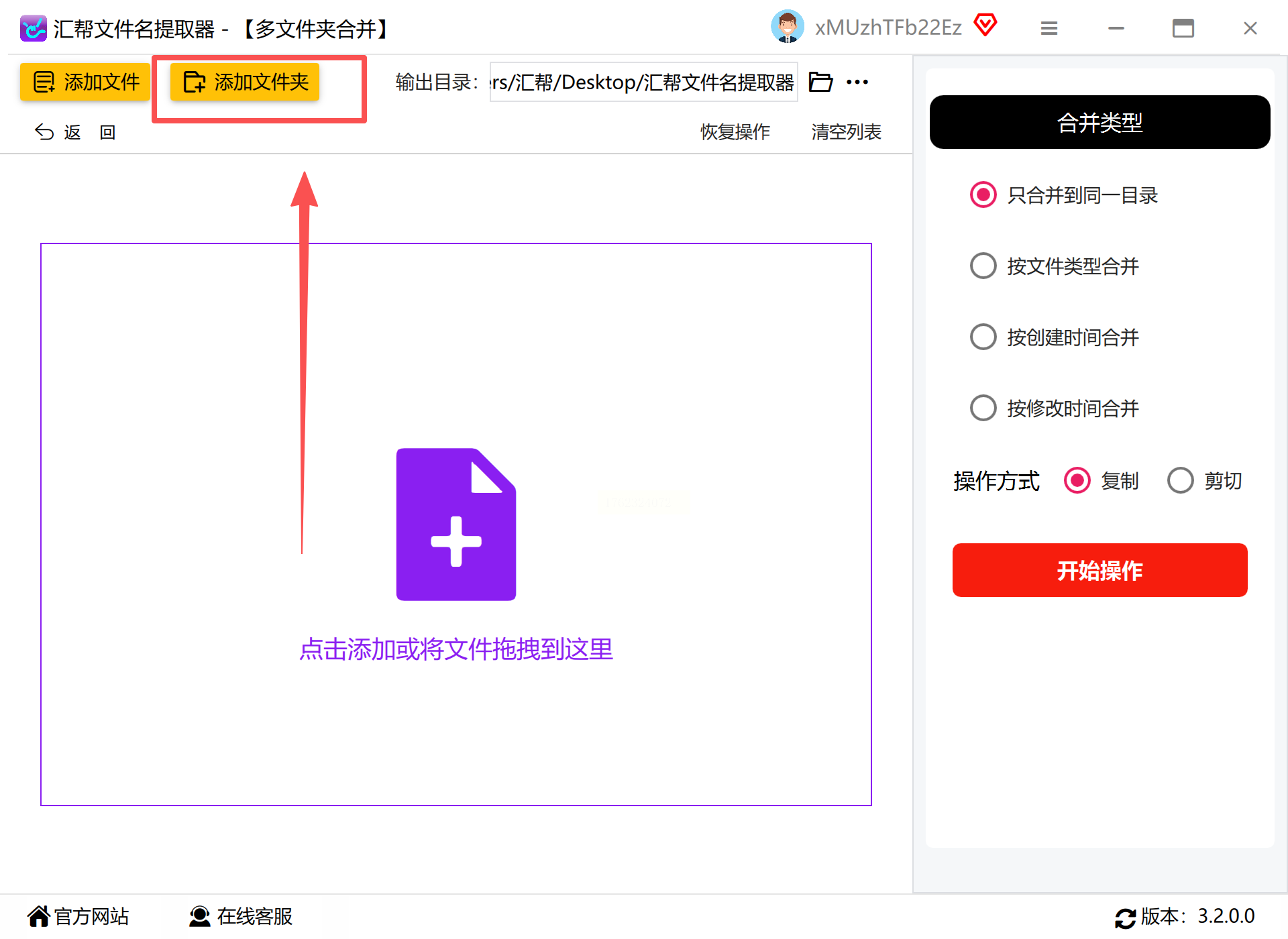Click Clear List in the toolbar
This screenshot has height=939, width=1288.
[846, 132]
